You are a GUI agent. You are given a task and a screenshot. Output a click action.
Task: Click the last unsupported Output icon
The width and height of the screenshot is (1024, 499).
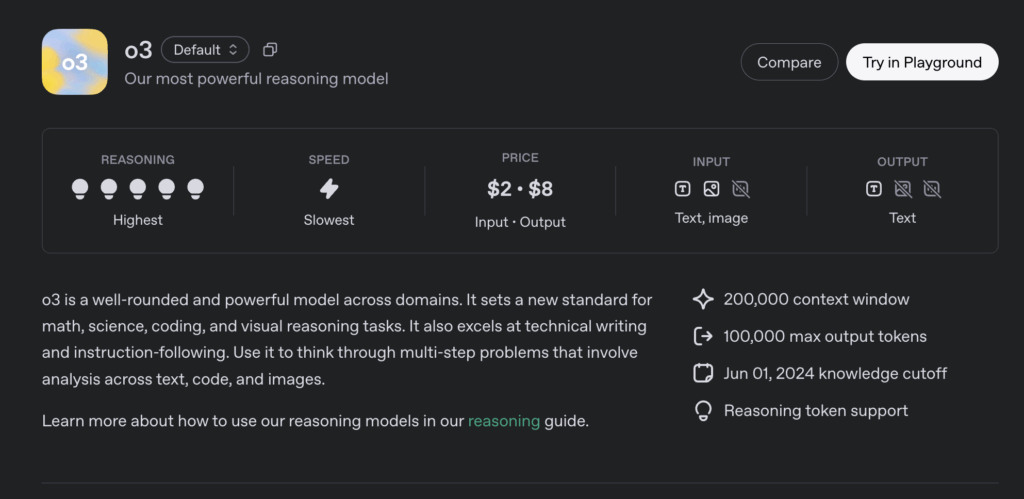click(932, 189)
